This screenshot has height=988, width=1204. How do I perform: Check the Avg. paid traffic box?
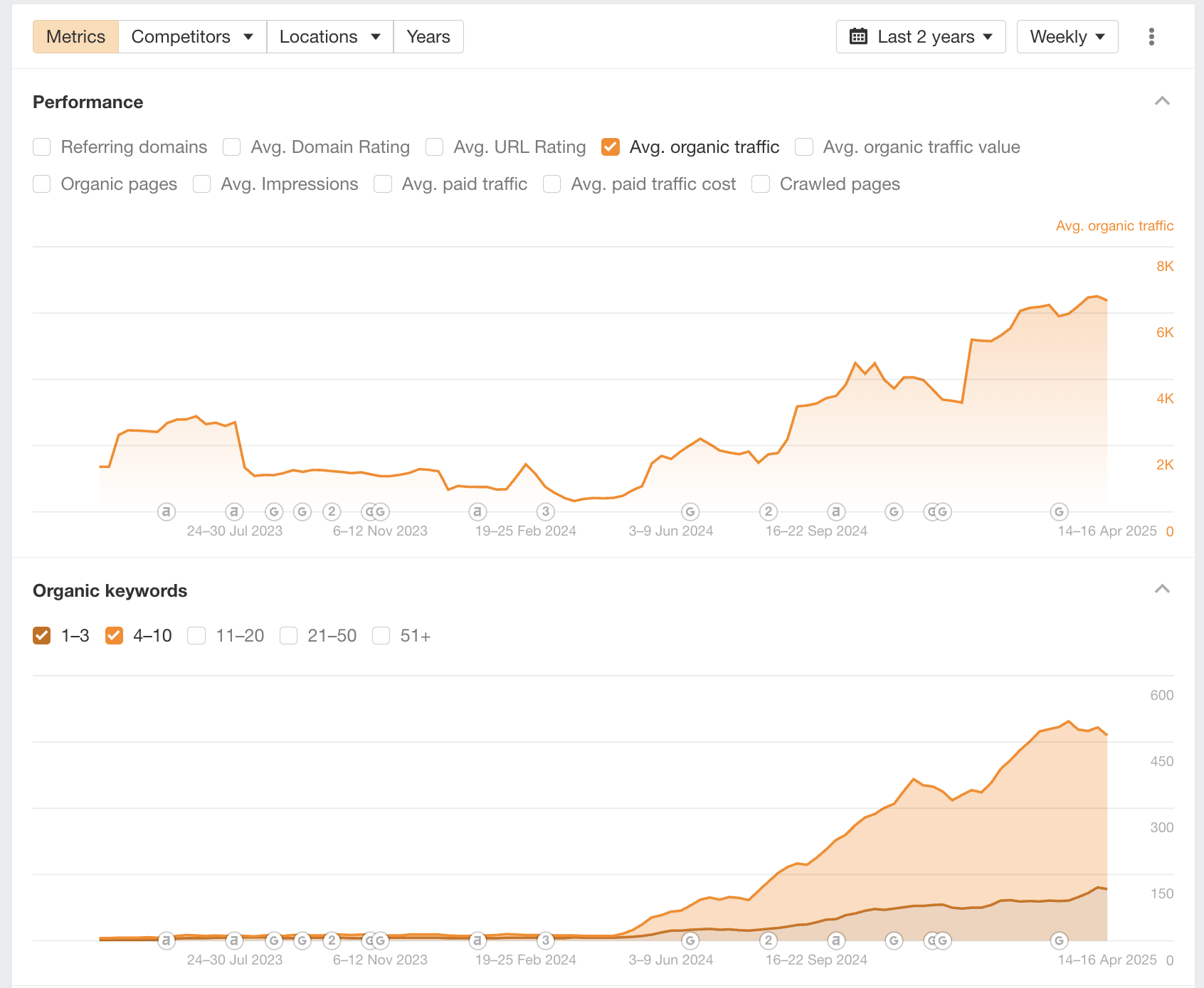pos(383,184)
